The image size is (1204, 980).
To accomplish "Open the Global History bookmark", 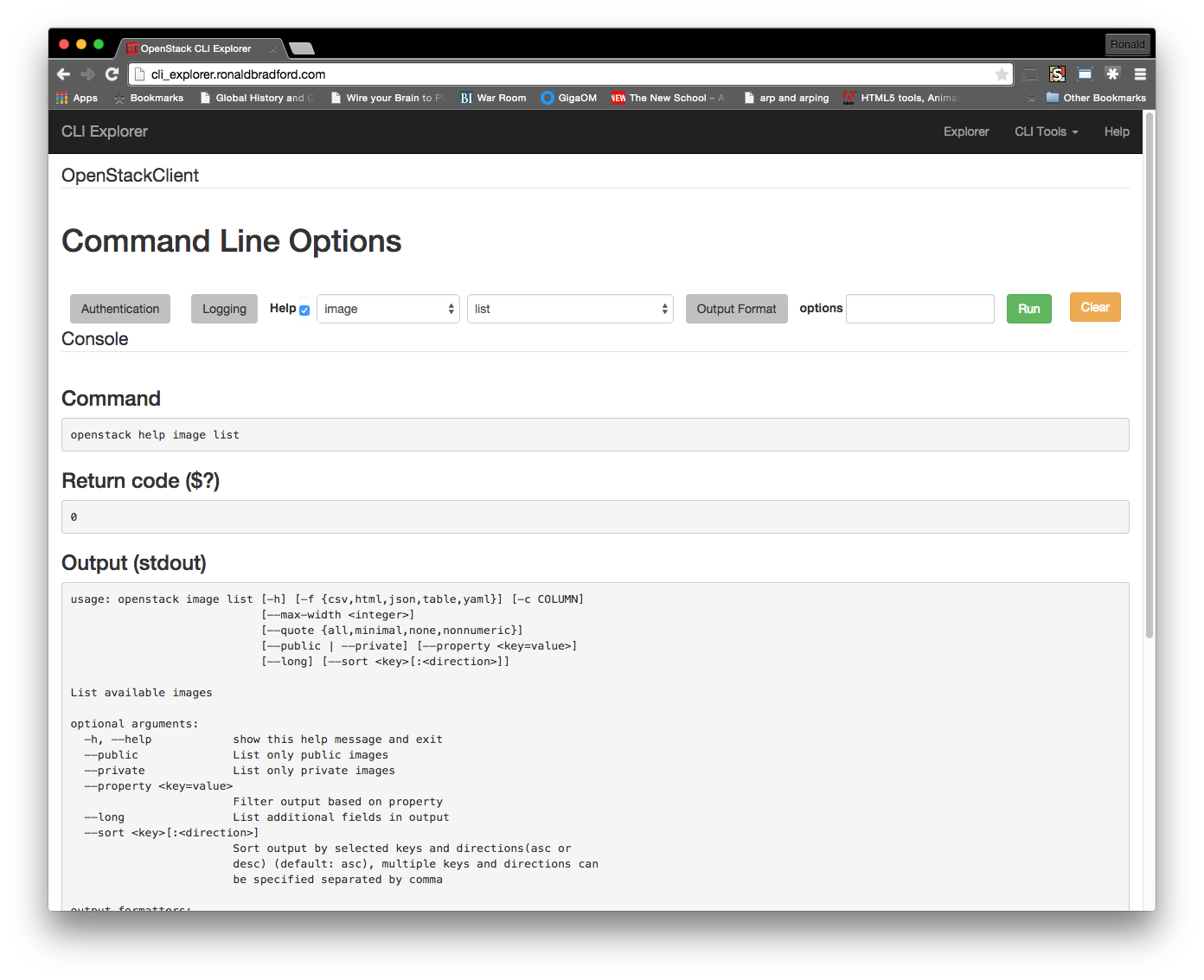I will 257,98.
